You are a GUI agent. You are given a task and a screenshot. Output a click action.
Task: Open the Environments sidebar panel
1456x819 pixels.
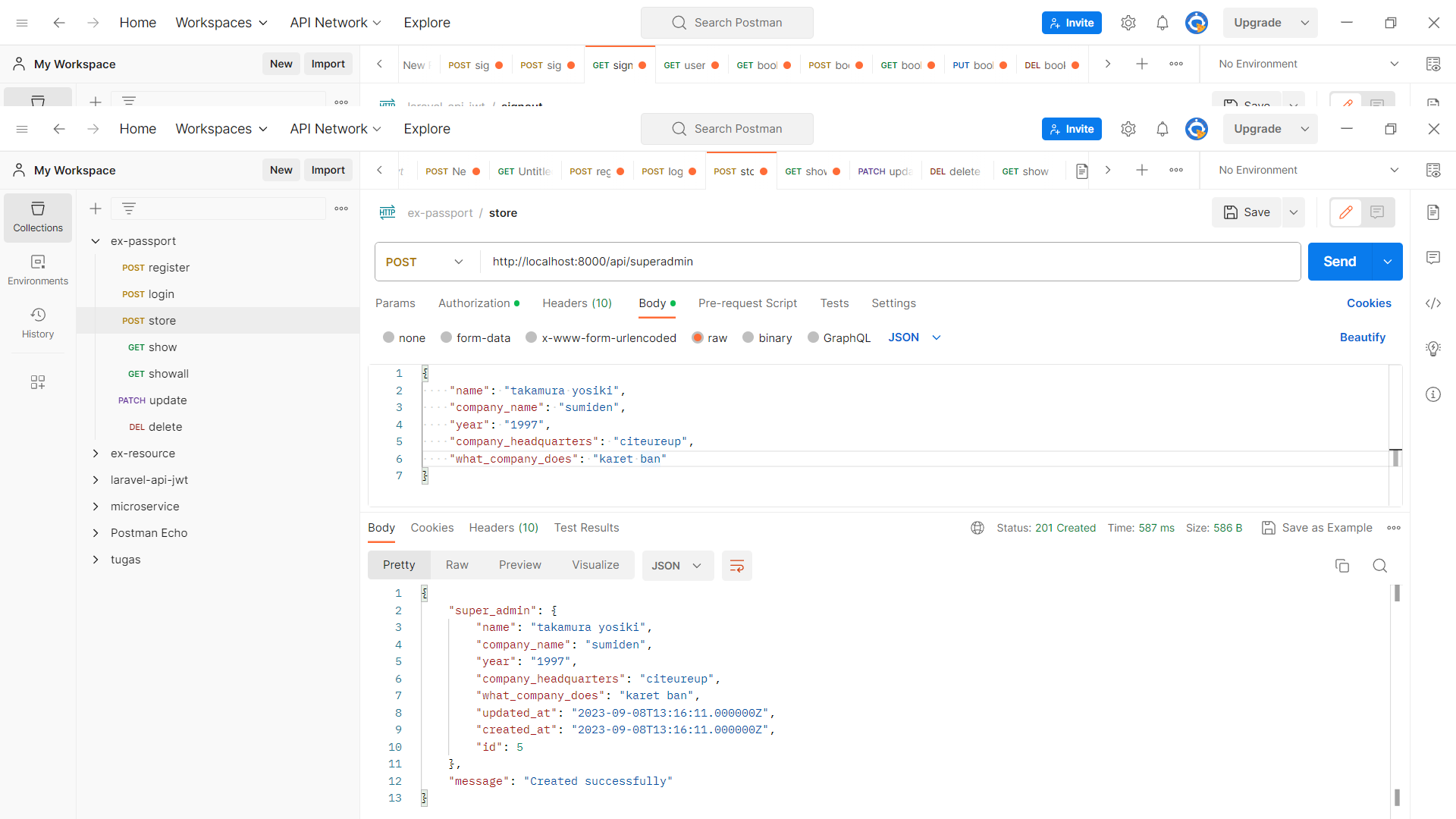pyautogui.click(x=38, y=270)
